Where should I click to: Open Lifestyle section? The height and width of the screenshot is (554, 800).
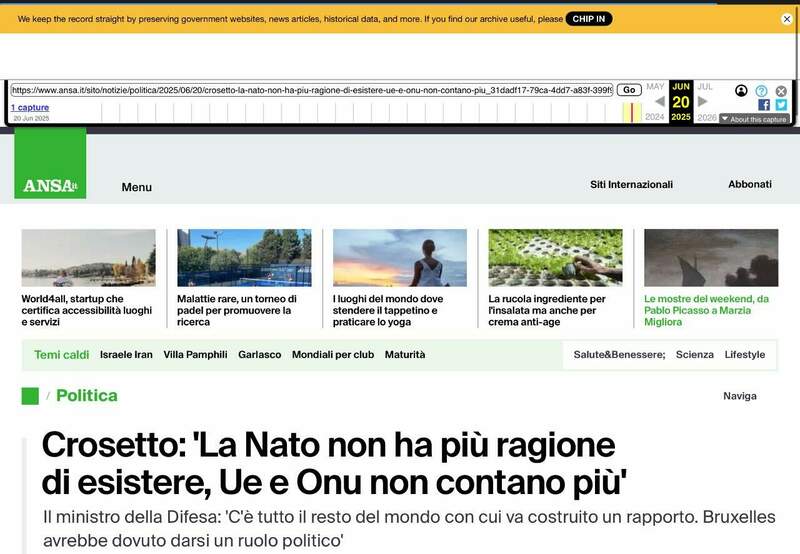tap(744, 355)
